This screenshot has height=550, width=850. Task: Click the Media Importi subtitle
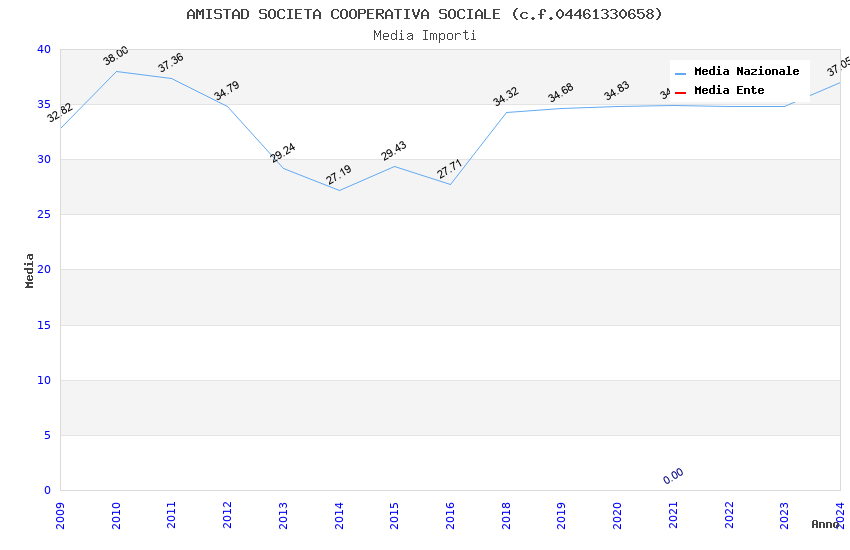tap(424, 36)
